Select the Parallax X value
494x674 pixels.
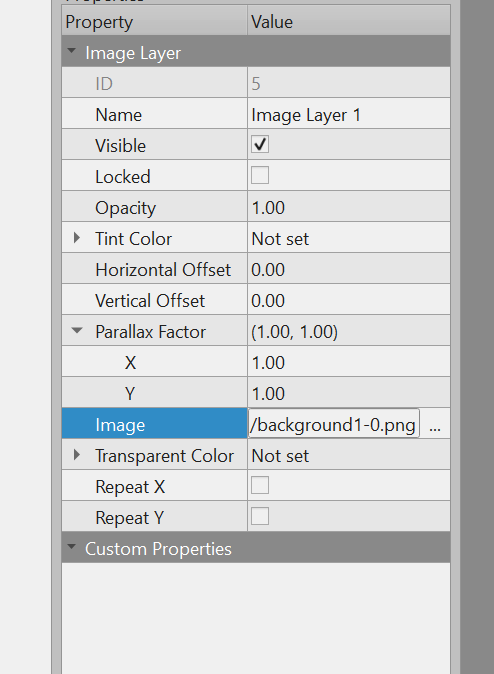349,362
